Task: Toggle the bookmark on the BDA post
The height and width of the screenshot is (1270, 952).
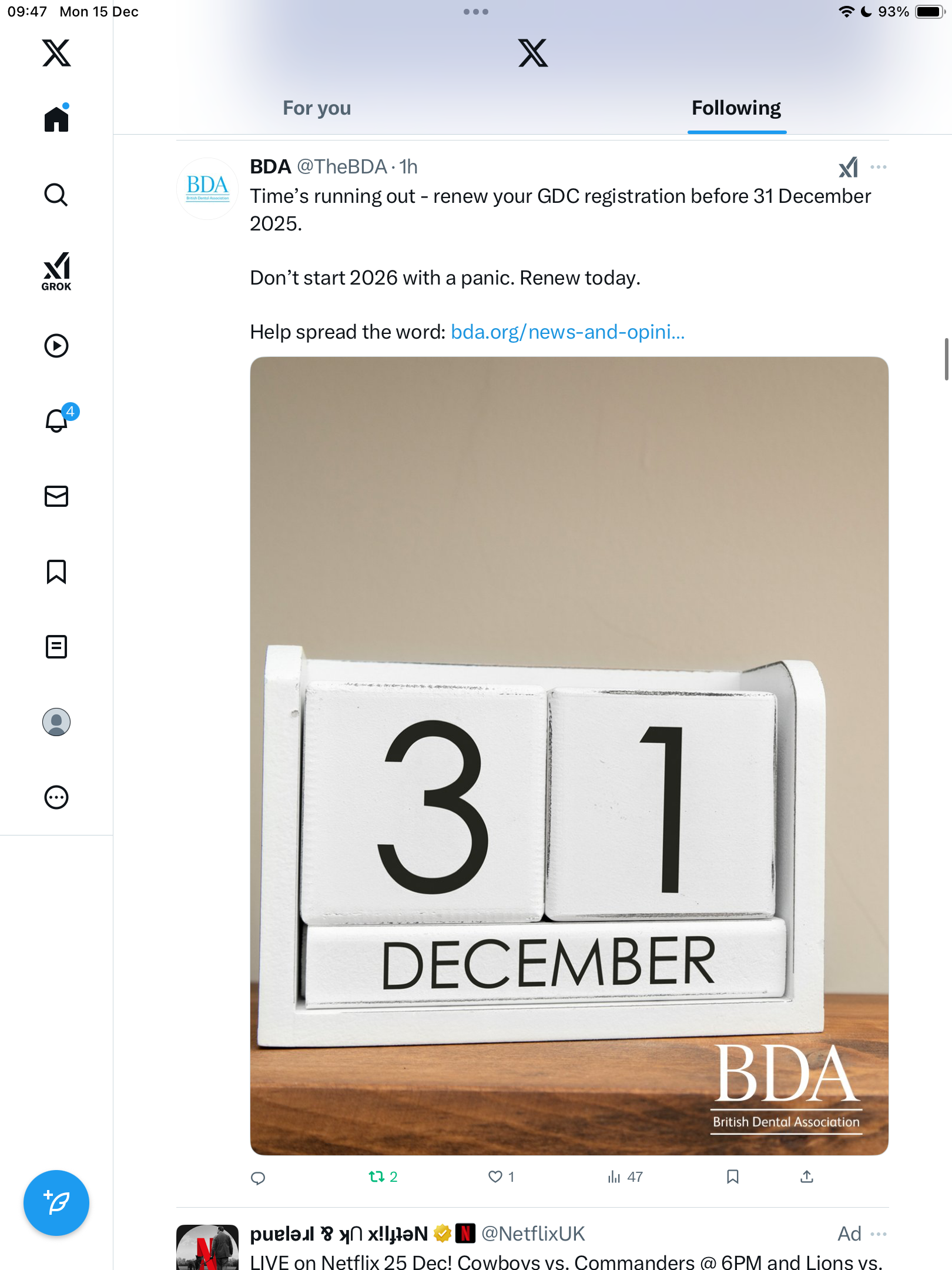Action: coord(732,1177)
